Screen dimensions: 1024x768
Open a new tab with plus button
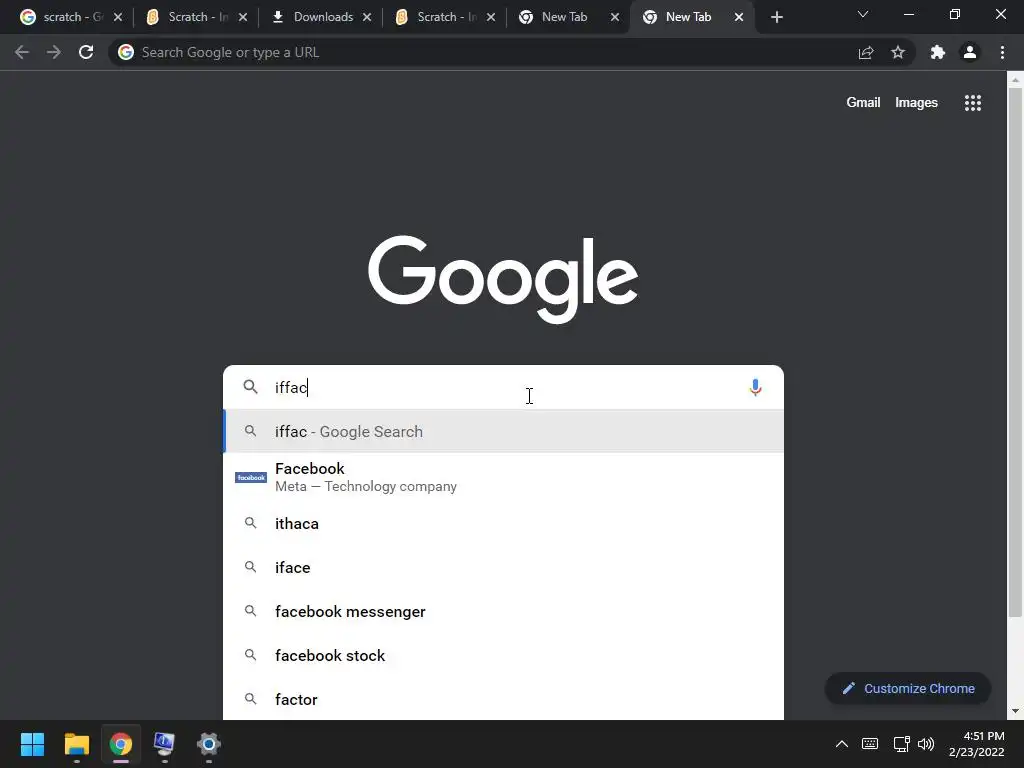tap(776, 17)
